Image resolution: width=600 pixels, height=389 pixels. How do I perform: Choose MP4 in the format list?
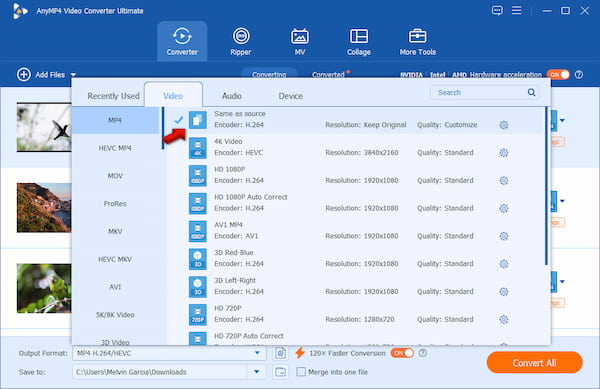point(115,120)
